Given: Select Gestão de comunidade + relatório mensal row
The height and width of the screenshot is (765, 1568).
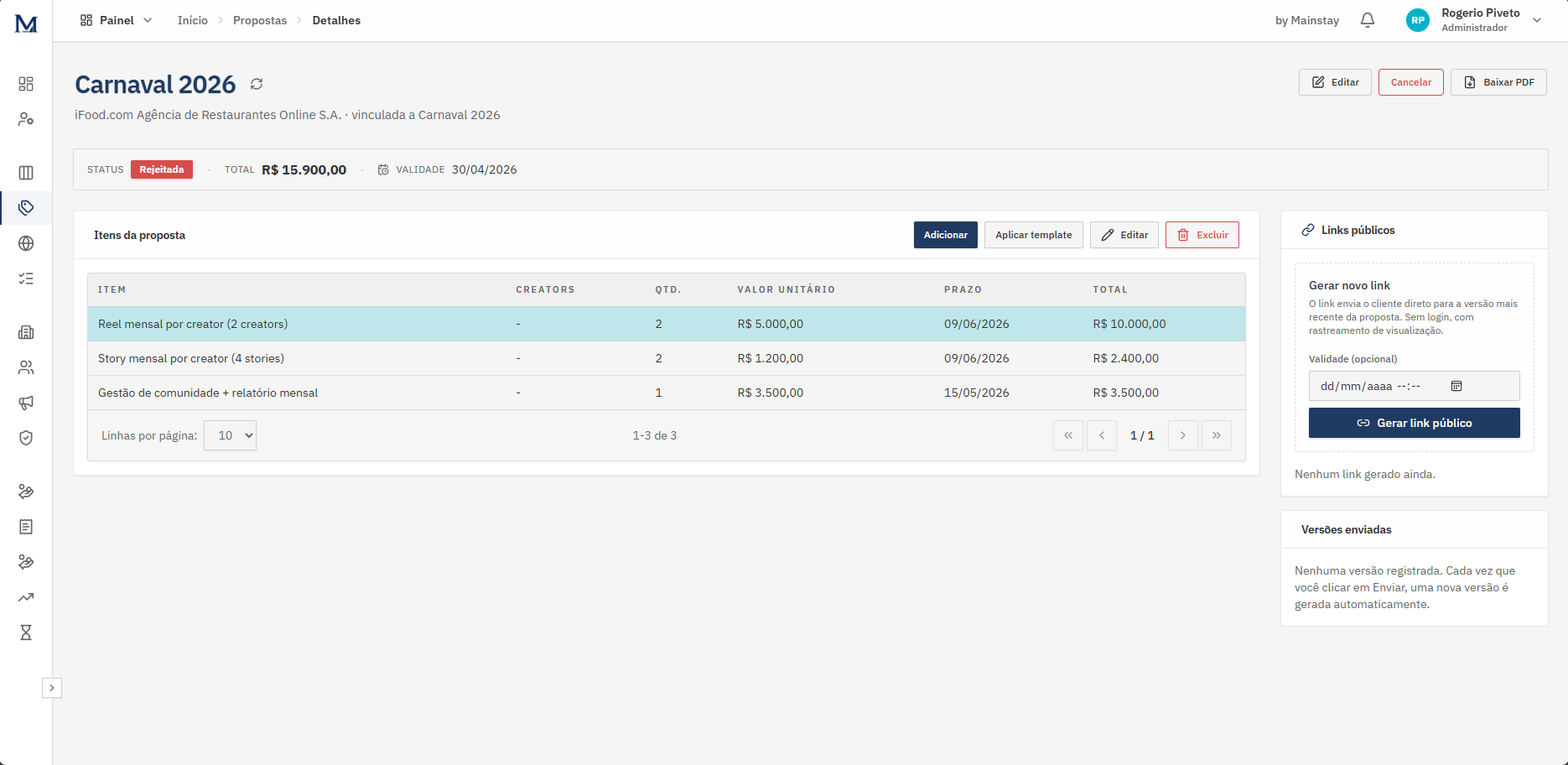Looking at the screenshot, I should pyautogui.click(x=667, y=393).
